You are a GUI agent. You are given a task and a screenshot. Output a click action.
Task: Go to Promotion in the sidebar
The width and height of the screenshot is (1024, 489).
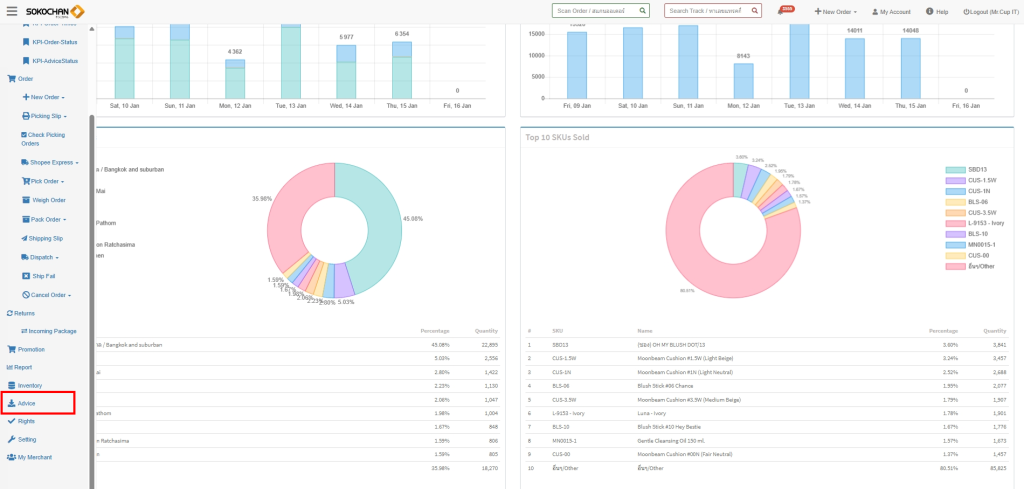coord(31,349)
